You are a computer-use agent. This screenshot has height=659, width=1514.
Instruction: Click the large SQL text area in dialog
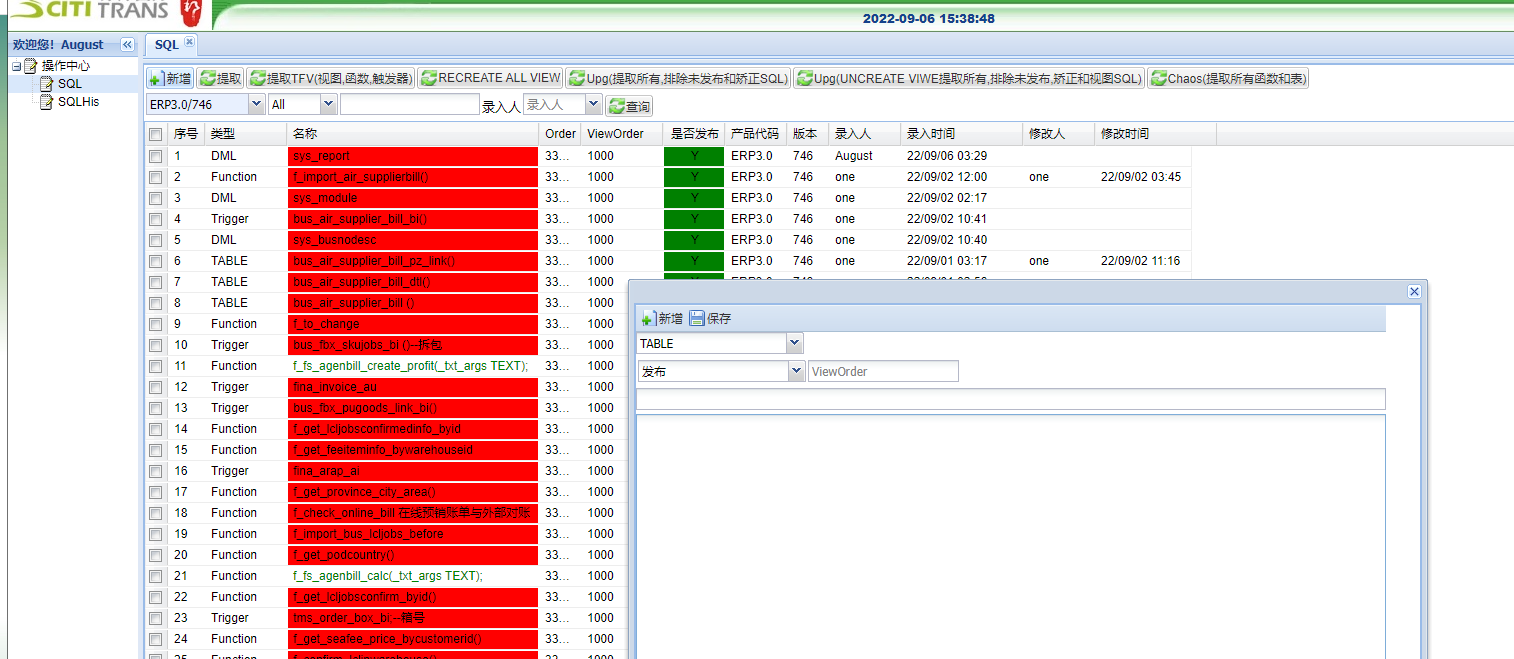(x=1010, y=536)
